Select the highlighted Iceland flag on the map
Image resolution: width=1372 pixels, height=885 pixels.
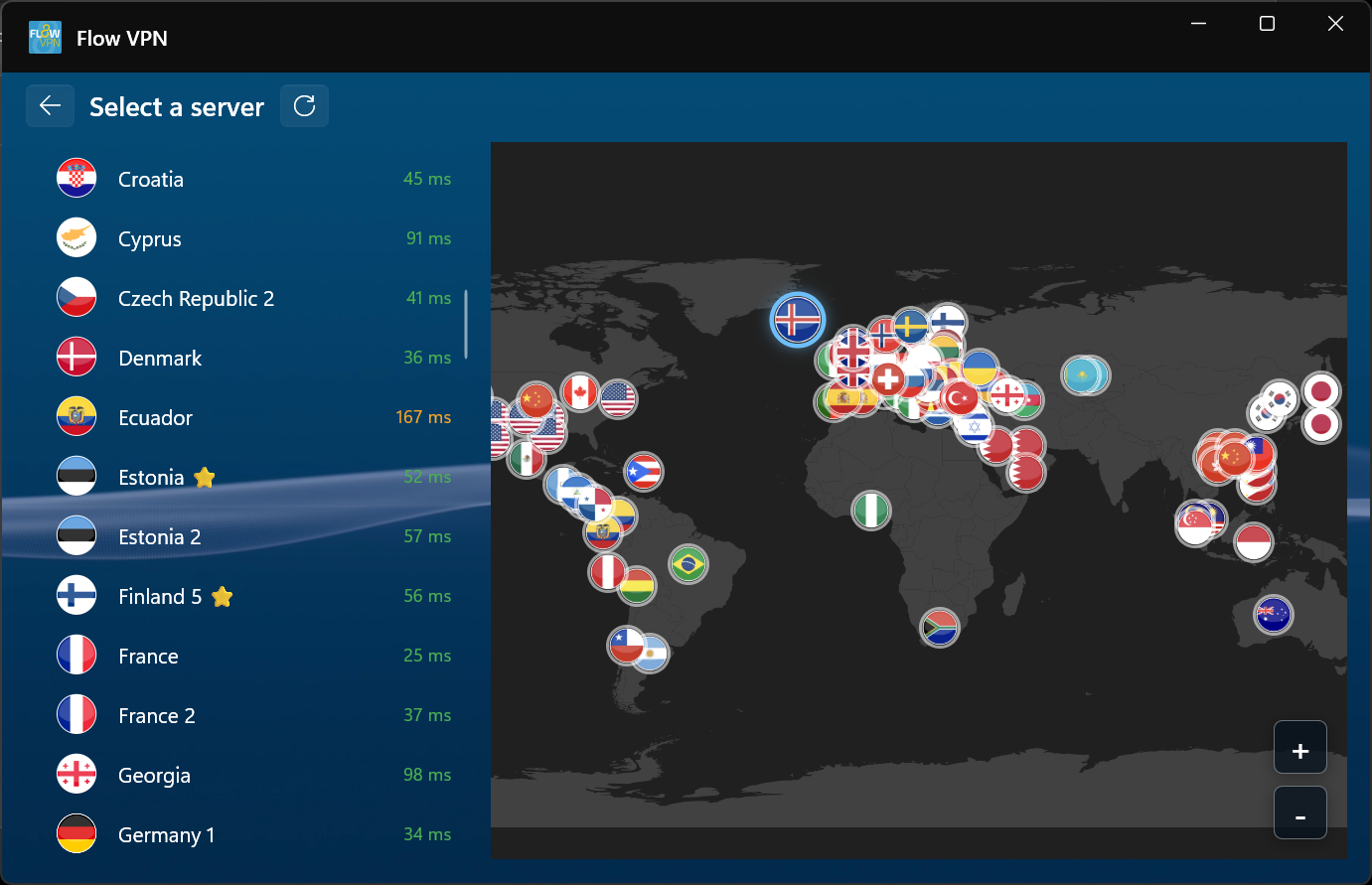[x=797, y=320]
